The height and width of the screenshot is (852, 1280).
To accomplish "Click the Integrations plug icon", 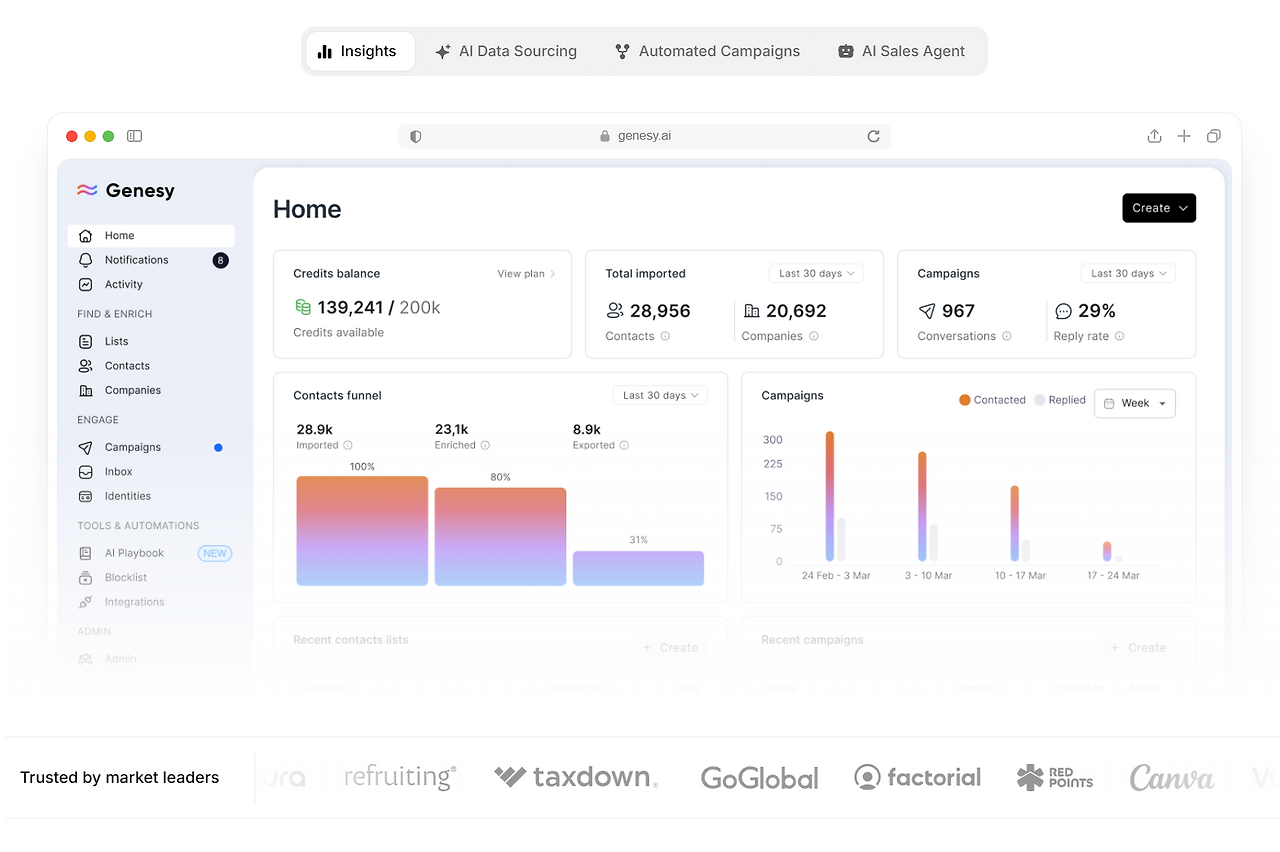I will (x=86, y=602).
